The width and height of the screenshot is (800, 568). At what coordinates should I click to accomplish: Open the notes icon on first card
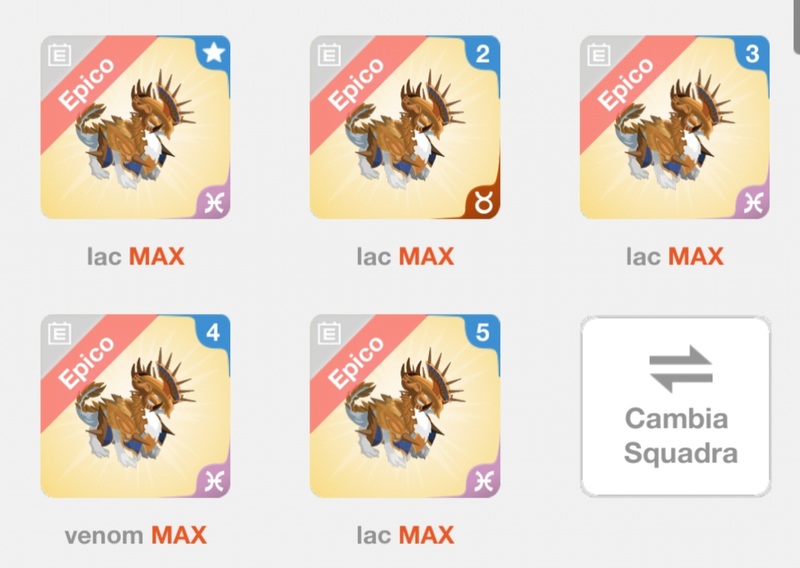coord(60,55)
